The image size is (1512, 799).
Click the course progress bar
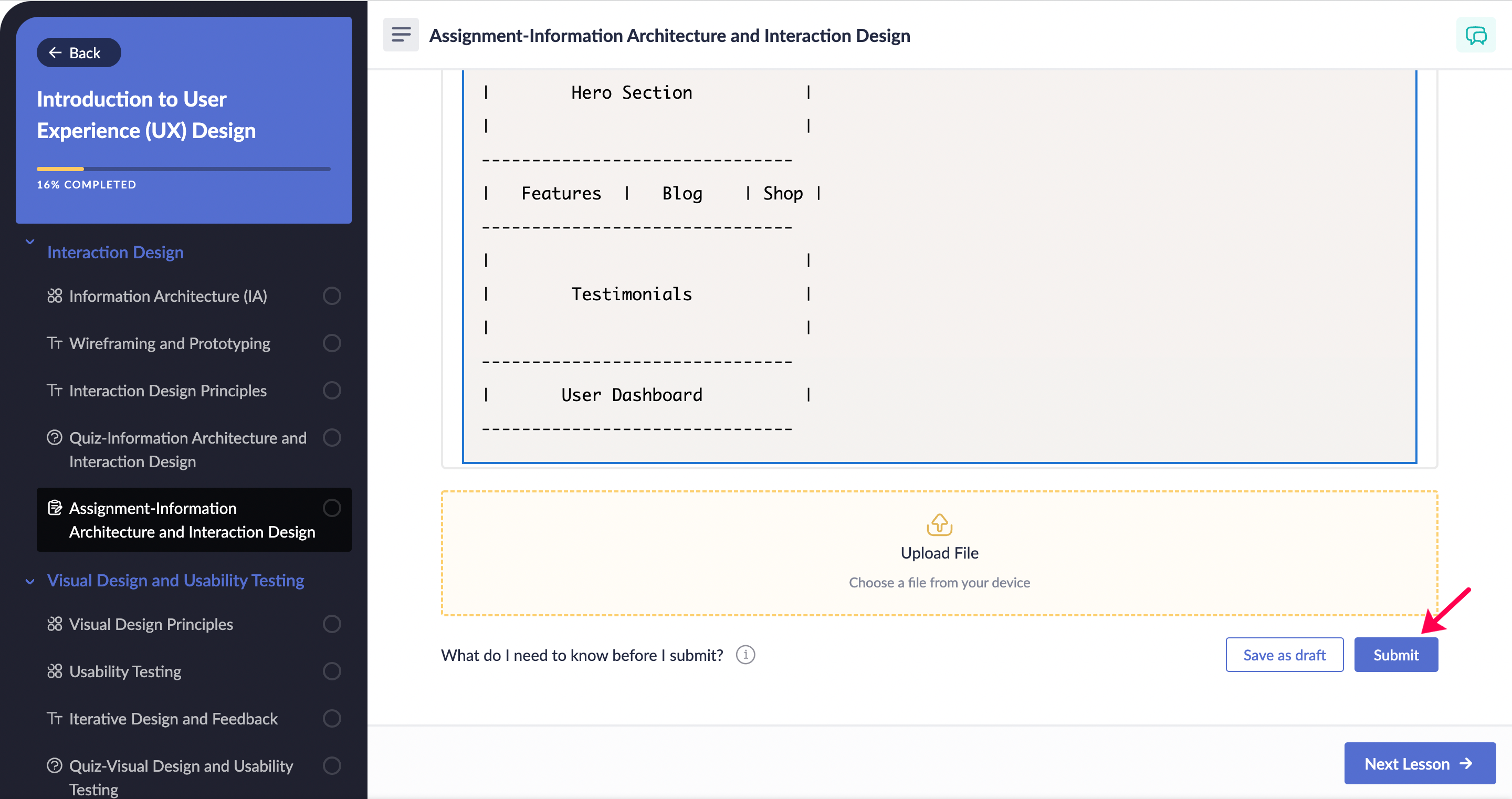[183, 169]
